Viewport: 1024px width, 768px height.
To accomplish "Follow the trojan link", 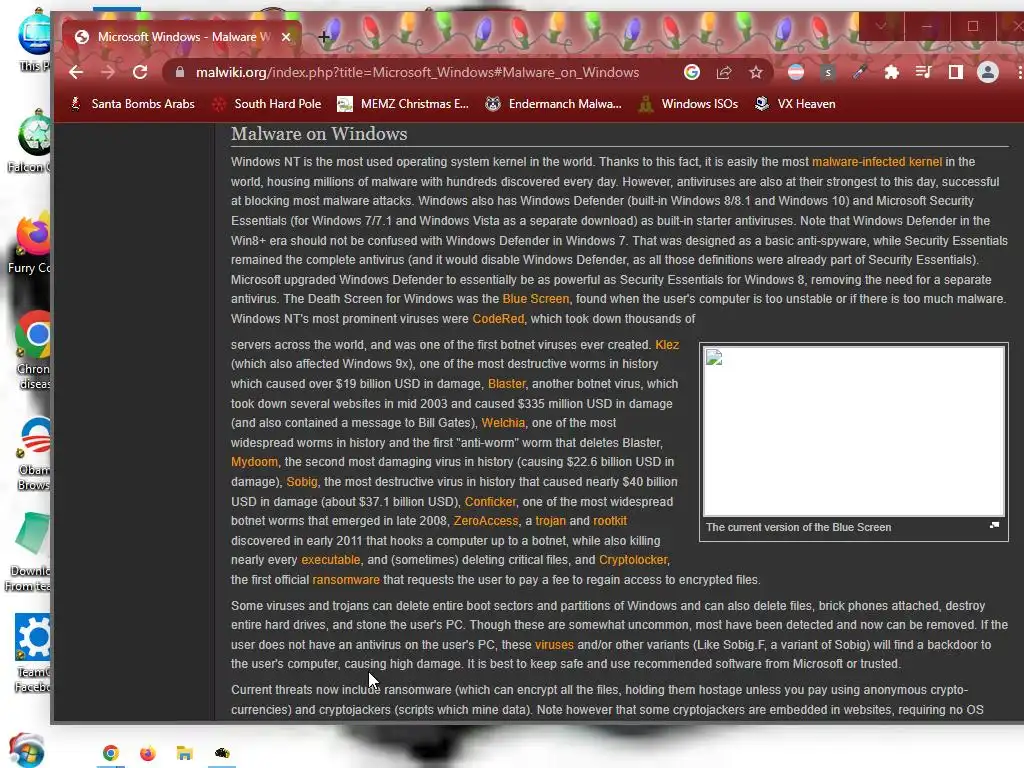I will pyautogui.click(x=551, y=521).
